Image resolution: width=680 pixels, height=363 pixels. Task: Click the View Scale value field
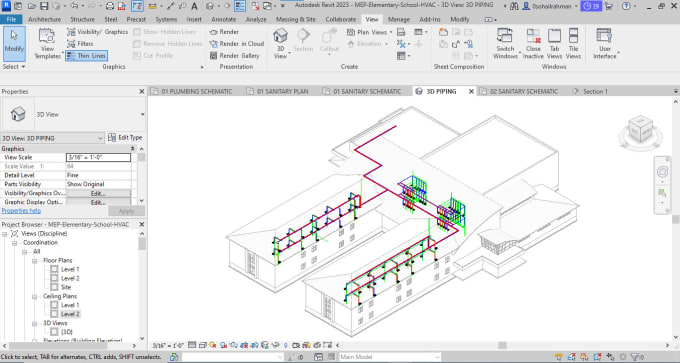coord(98,157)
